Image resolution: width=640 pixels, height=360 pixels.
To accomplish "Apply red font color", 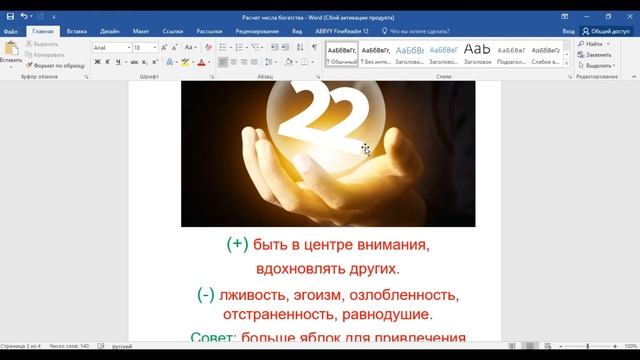I will (201, 62).
